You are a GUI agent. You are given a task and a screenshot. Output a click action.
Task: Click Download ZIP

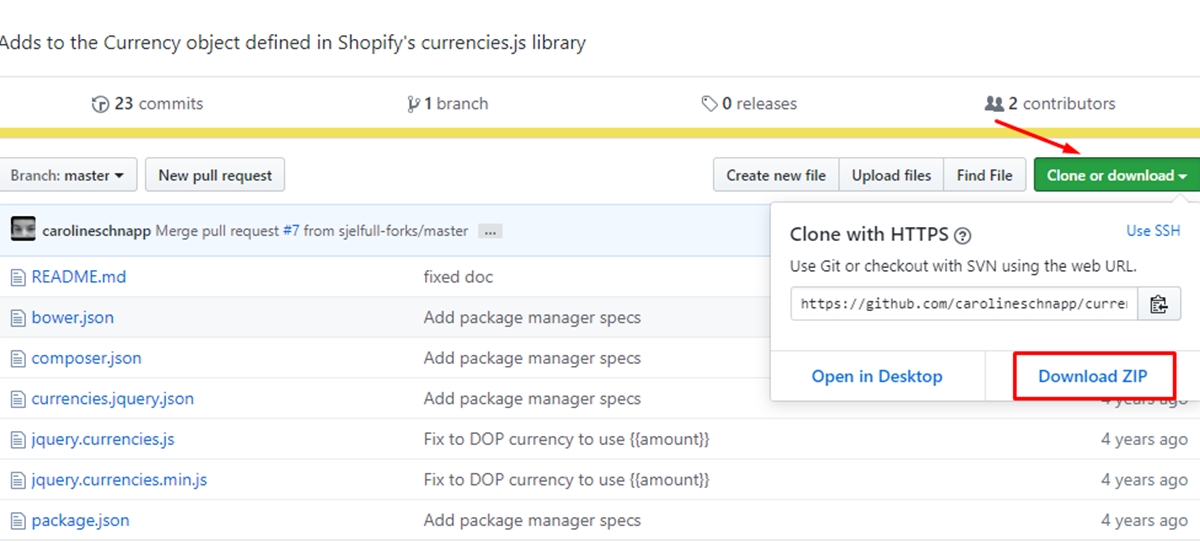tap(1092, 376)
